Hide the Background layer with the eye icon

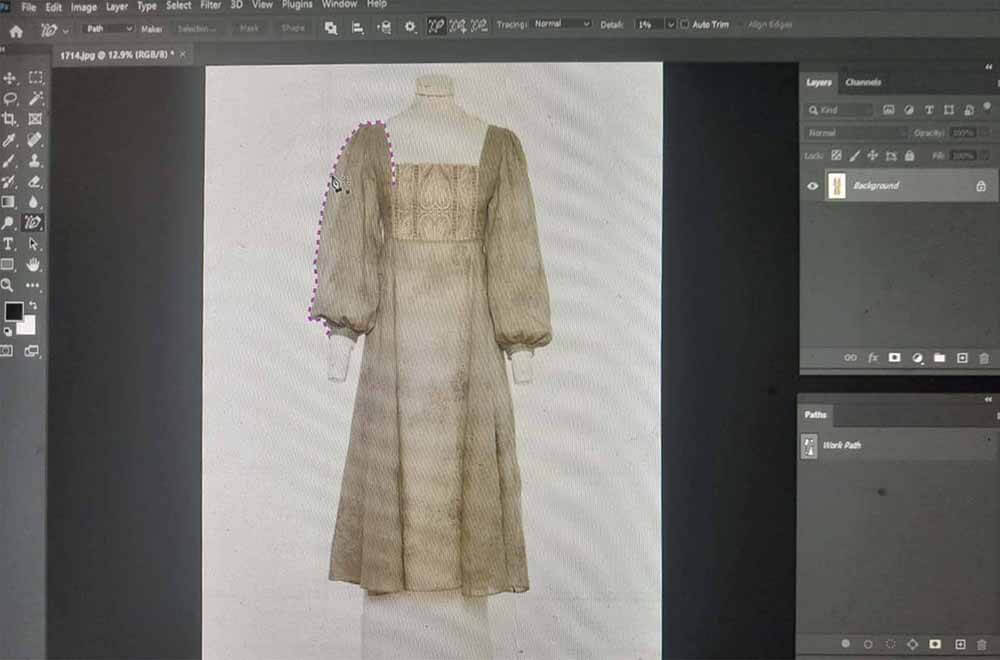point(812,186)
